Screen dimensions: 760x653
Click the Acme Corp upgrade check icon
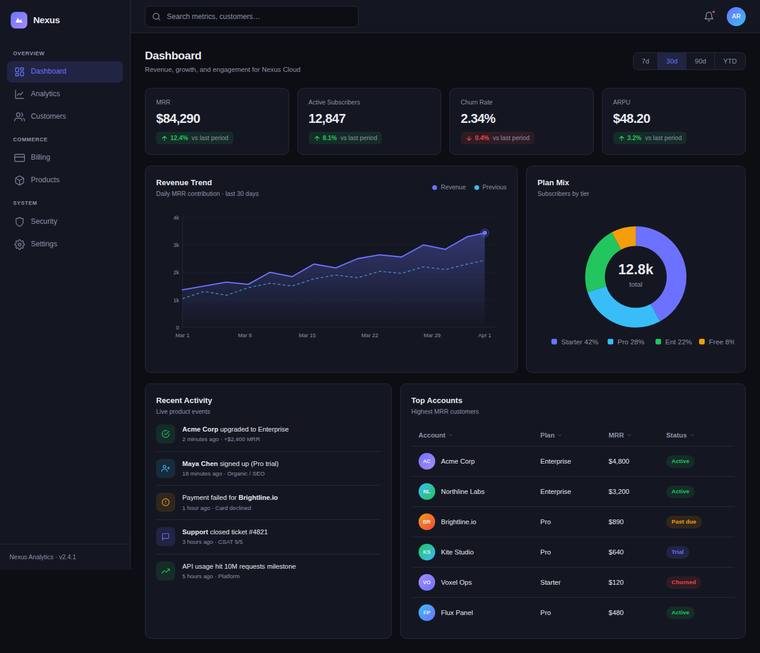[165, 434]
